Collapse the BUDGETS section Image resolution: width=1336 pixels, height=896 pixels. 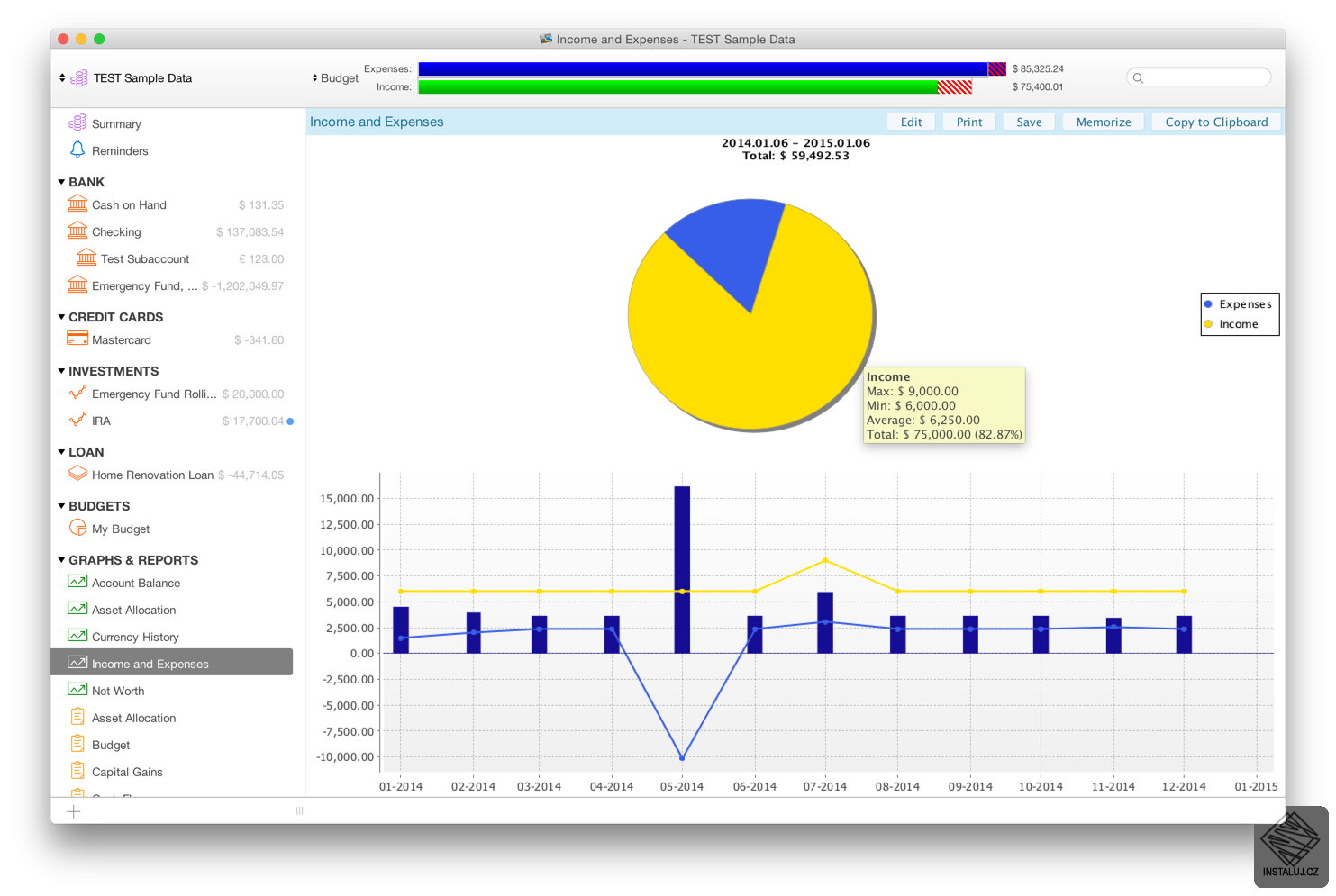(61, 506)
